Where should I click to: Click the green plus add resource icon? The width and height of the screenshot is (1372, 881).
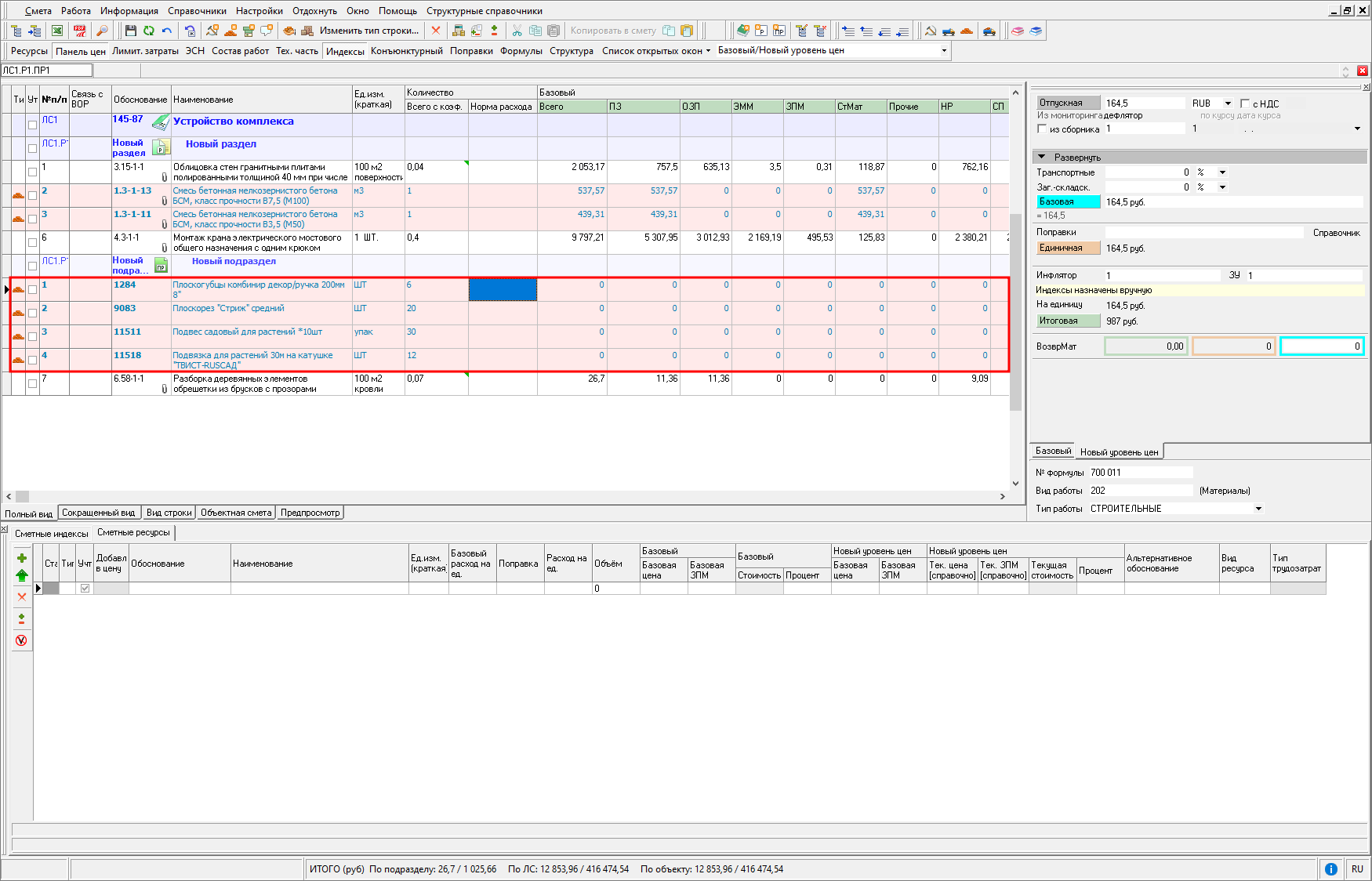pos(22,558)
